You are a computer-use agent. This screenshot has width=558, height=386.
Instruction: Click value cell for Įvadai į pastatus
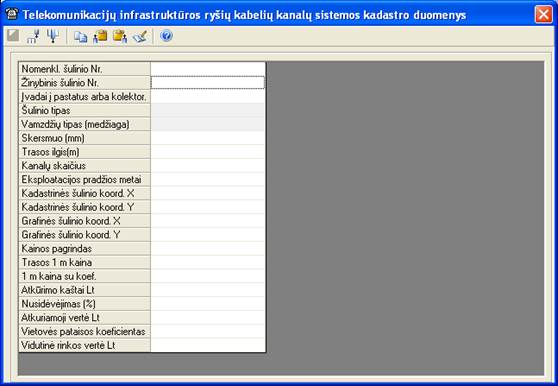207,96
